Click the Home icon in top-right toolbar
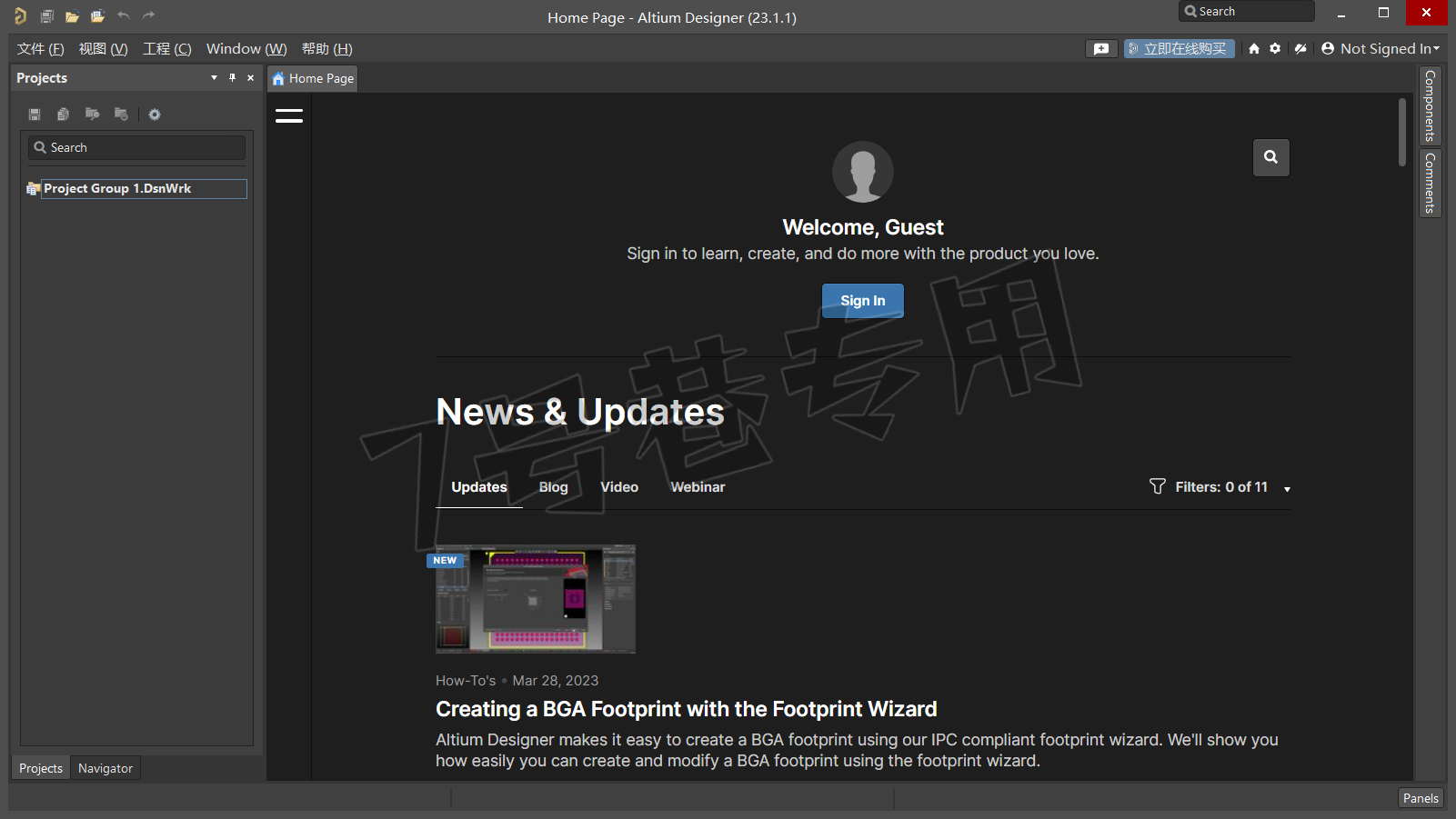1456x819 pixels. pos(1254,49)
